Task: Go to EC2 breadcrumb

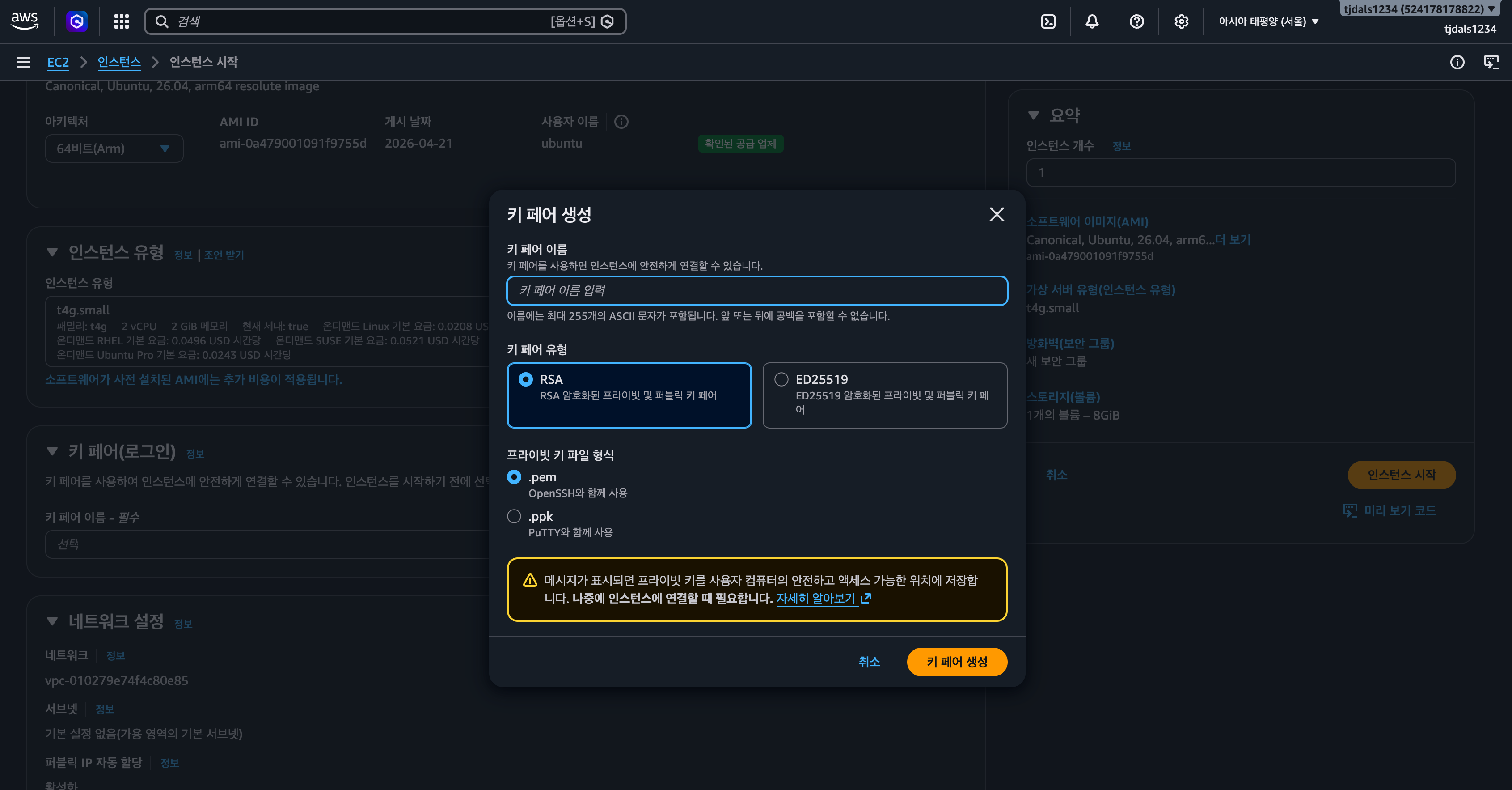Action: click(x=58, y=62)
